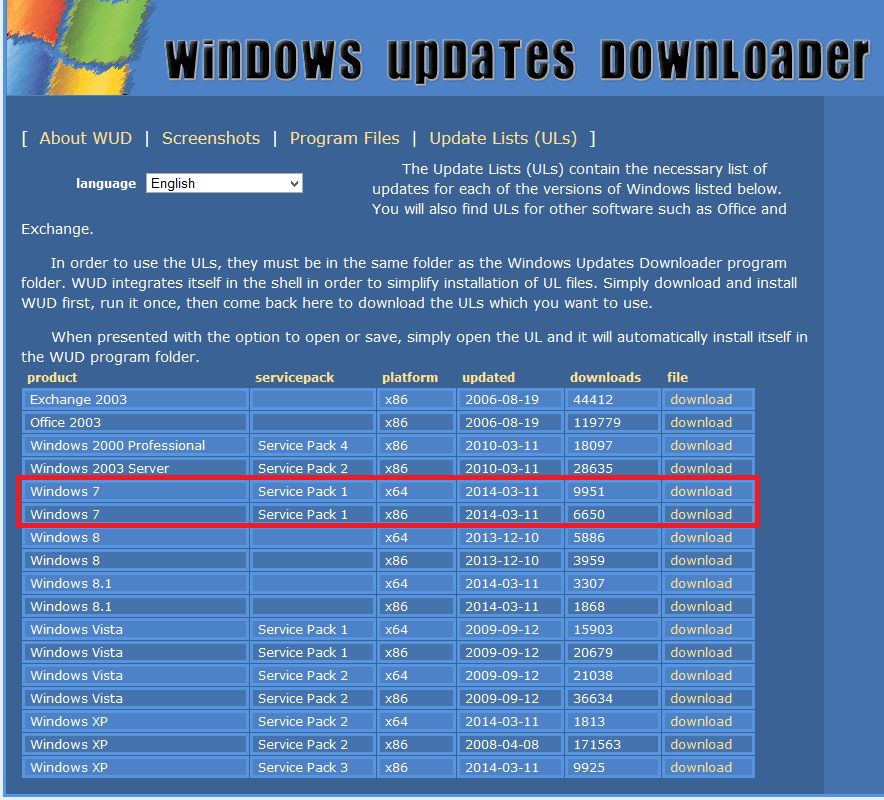This screenshot has height=800, width=884.
Task: Download Windows 8.1 x86 update list
Action: point(701,607)
